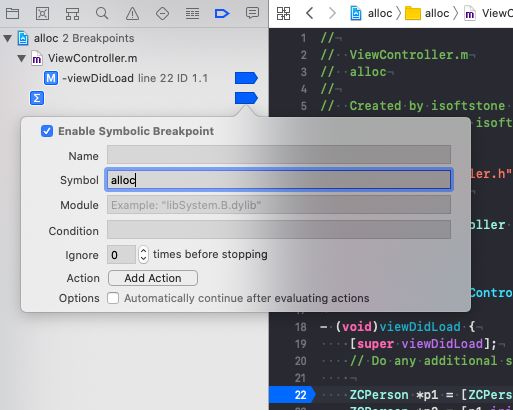Collapse the ViewController.m breakpoint group
The image size is (513, 410).
(22, 58)
